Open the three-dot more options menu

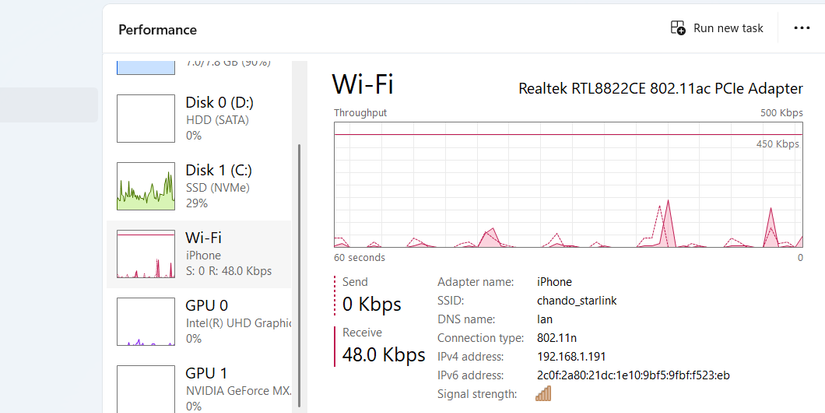click(x=801, y=28)
